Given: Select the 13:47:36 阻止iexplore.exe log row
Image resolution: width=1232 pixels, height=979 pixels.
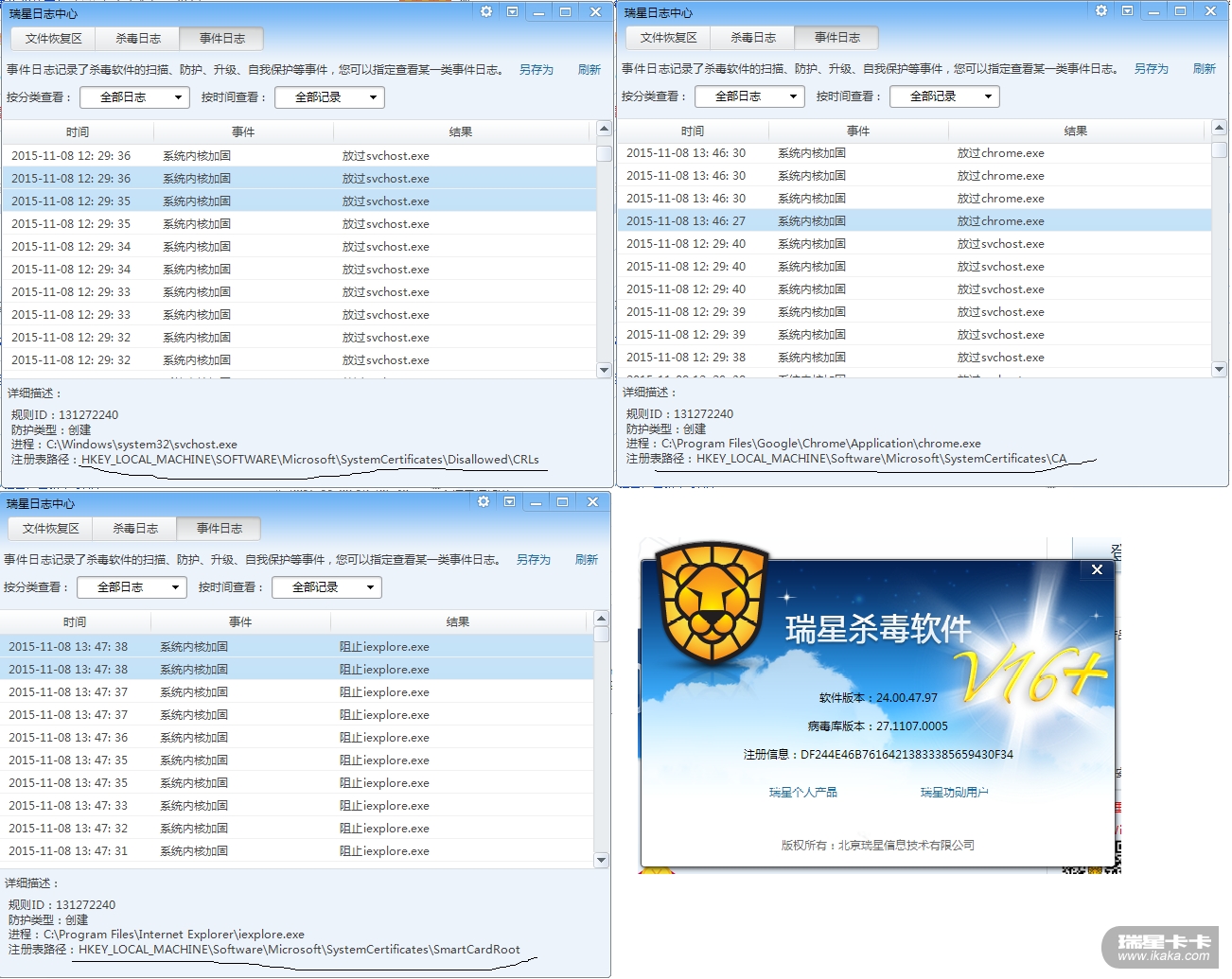Looking at the screenshot, I should click(x=297, y=738).
